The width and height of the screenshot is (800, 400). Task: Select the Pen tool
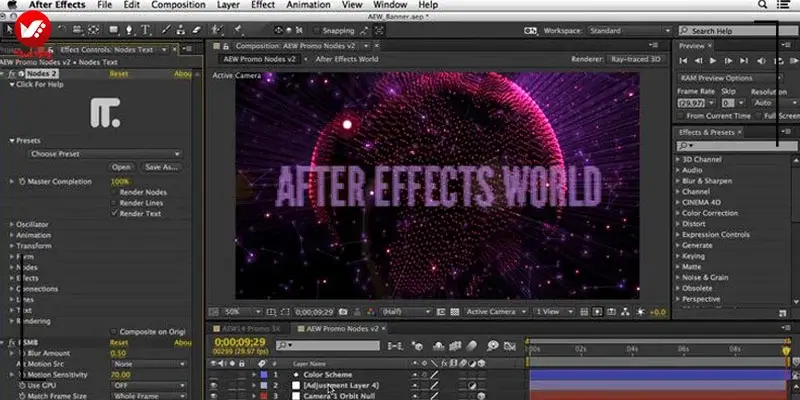pyautogui.click(x=129, y=30)
